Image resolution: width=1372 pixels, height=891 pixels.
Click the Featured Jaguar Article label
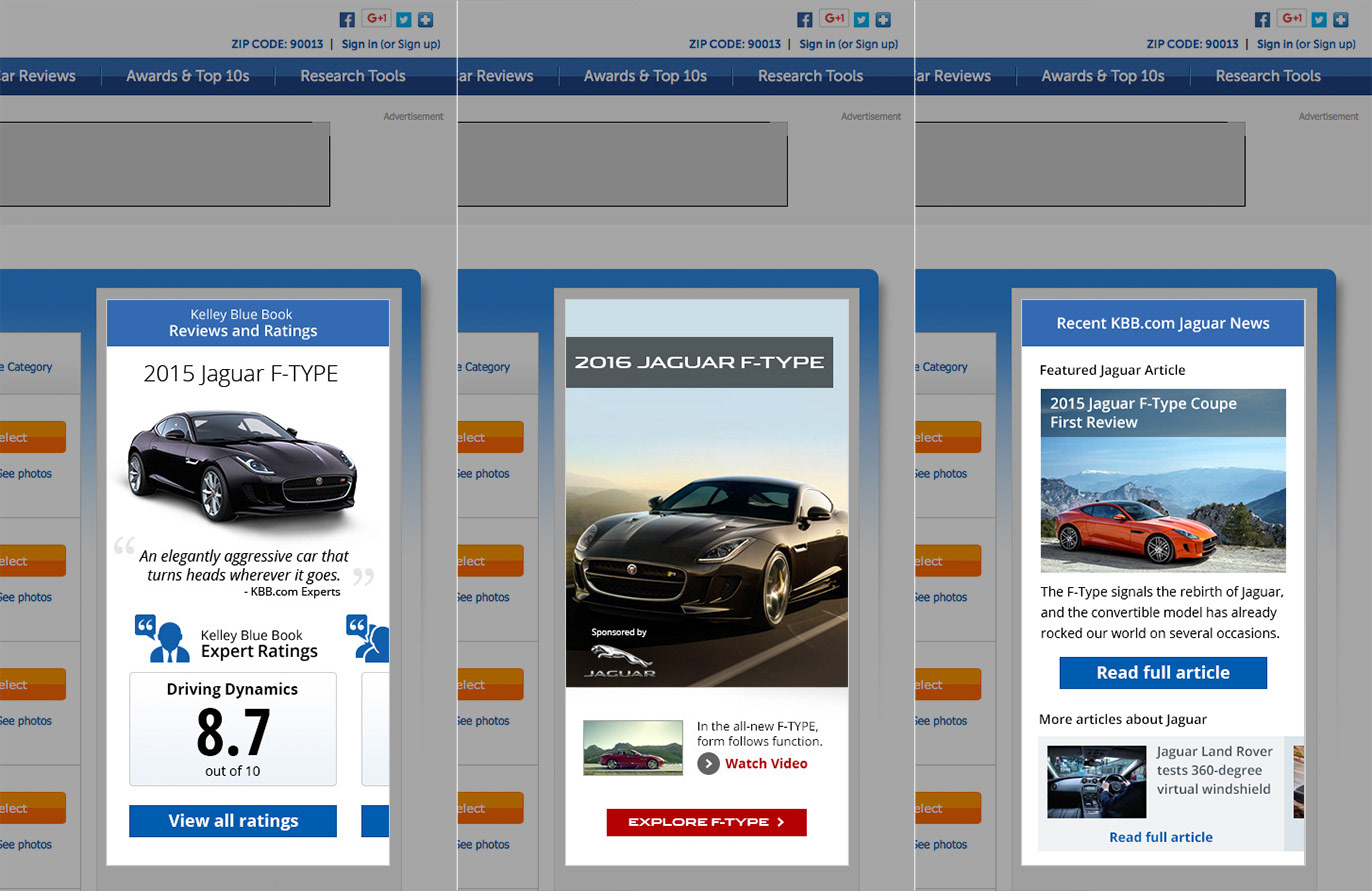pos(1112,370)
